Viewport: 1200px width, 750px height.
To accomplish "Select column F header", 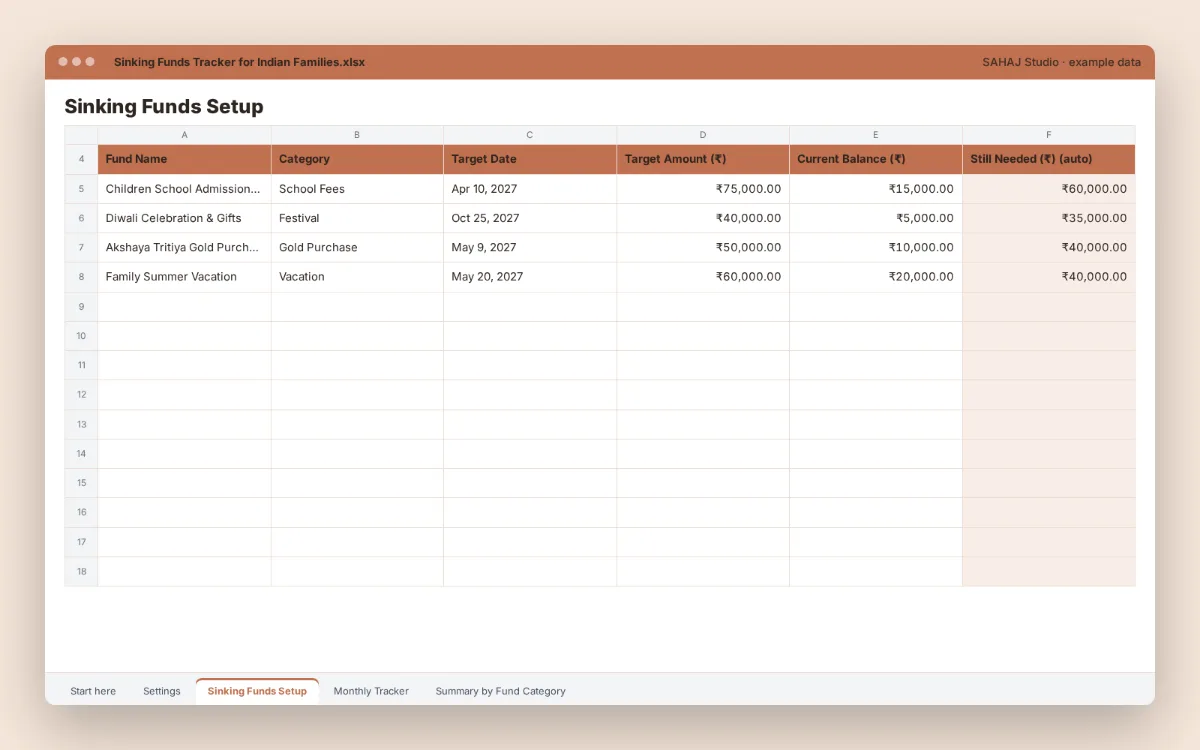I will click(x=1049, y=135).
